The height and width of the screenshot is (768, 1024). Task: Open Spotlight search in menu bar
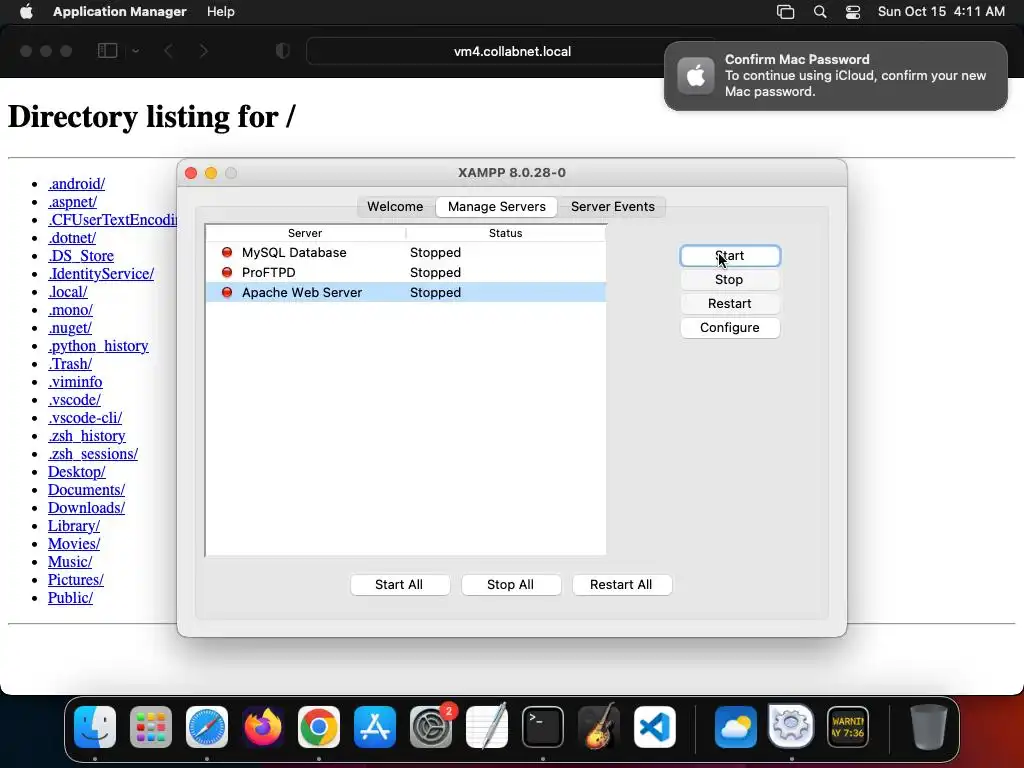pos(820,12)
